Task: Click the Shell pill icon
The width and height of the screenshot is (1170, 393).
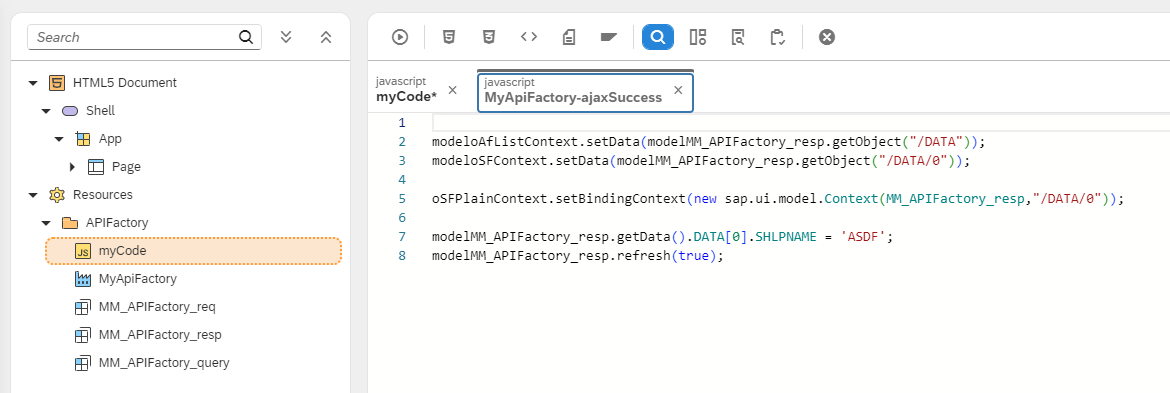Action: [x=69, y=111]
